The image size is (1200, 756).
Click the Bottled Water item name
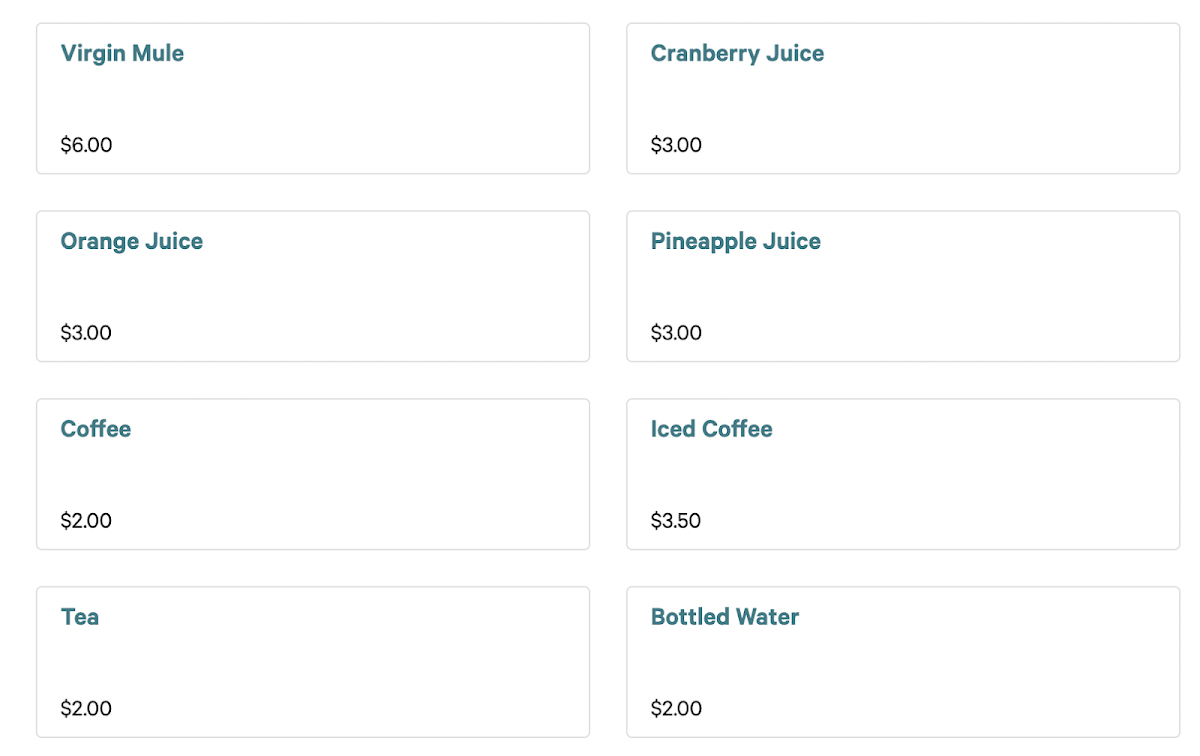point(724,617)
